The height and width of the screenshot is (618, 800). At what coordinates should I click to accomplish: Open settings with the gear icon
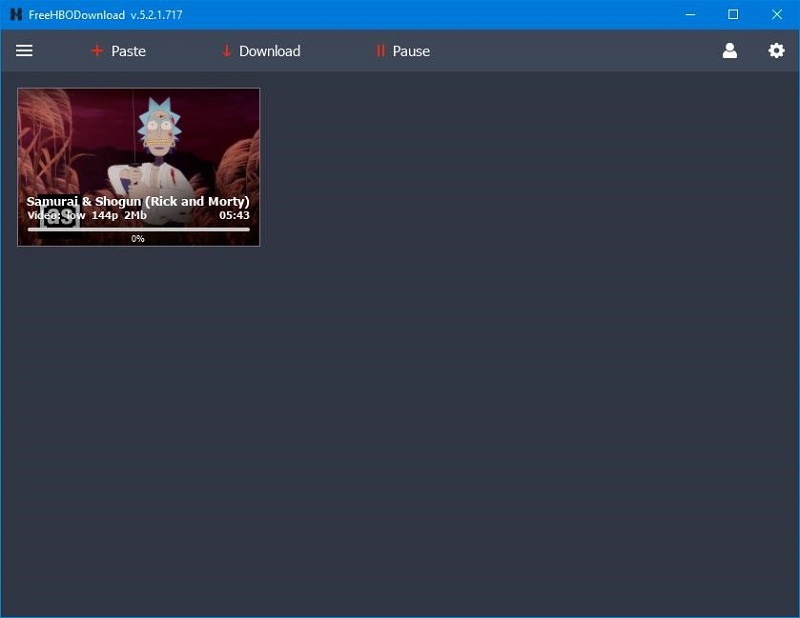click(777, 51)
